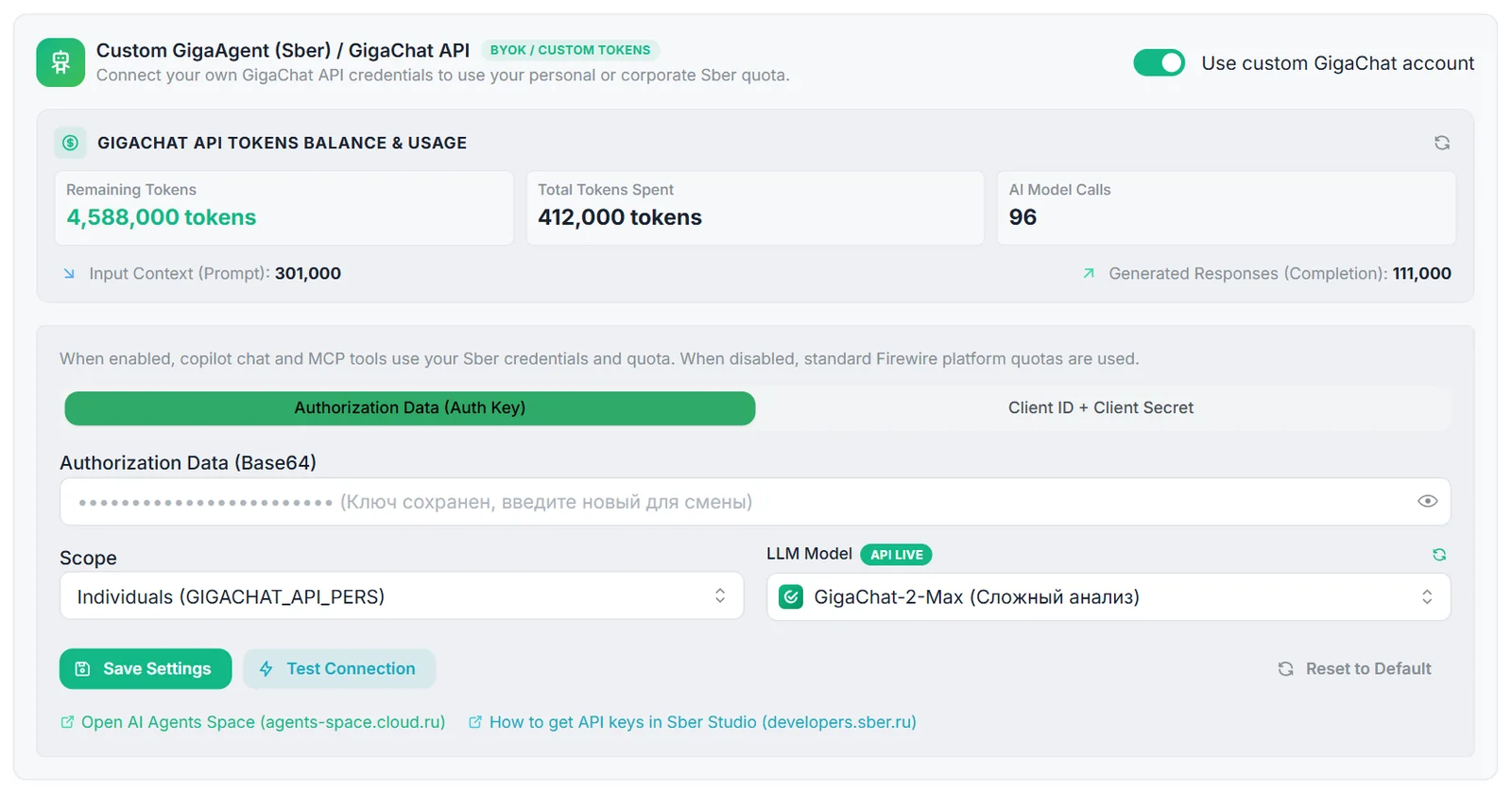Screen dimensions: 1512x793
Task: Click the Remaining Tokens label
Action: (131, 190)
